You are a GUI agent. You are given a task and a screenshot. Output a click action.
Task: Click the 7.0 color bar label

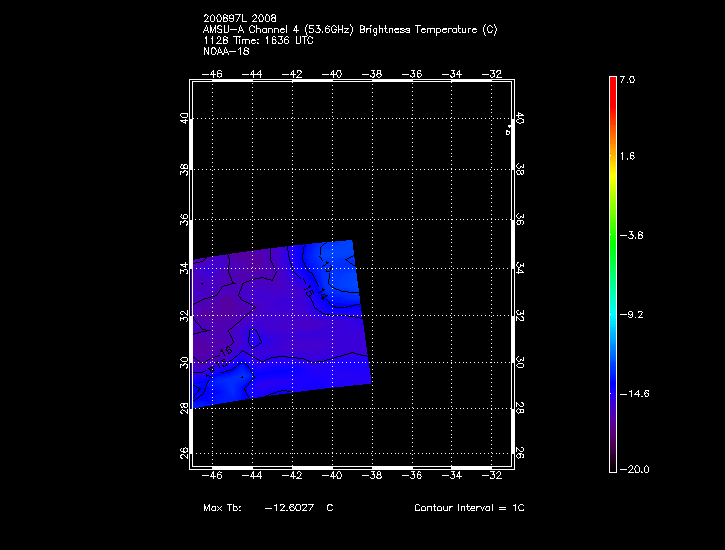coord(626,79)
